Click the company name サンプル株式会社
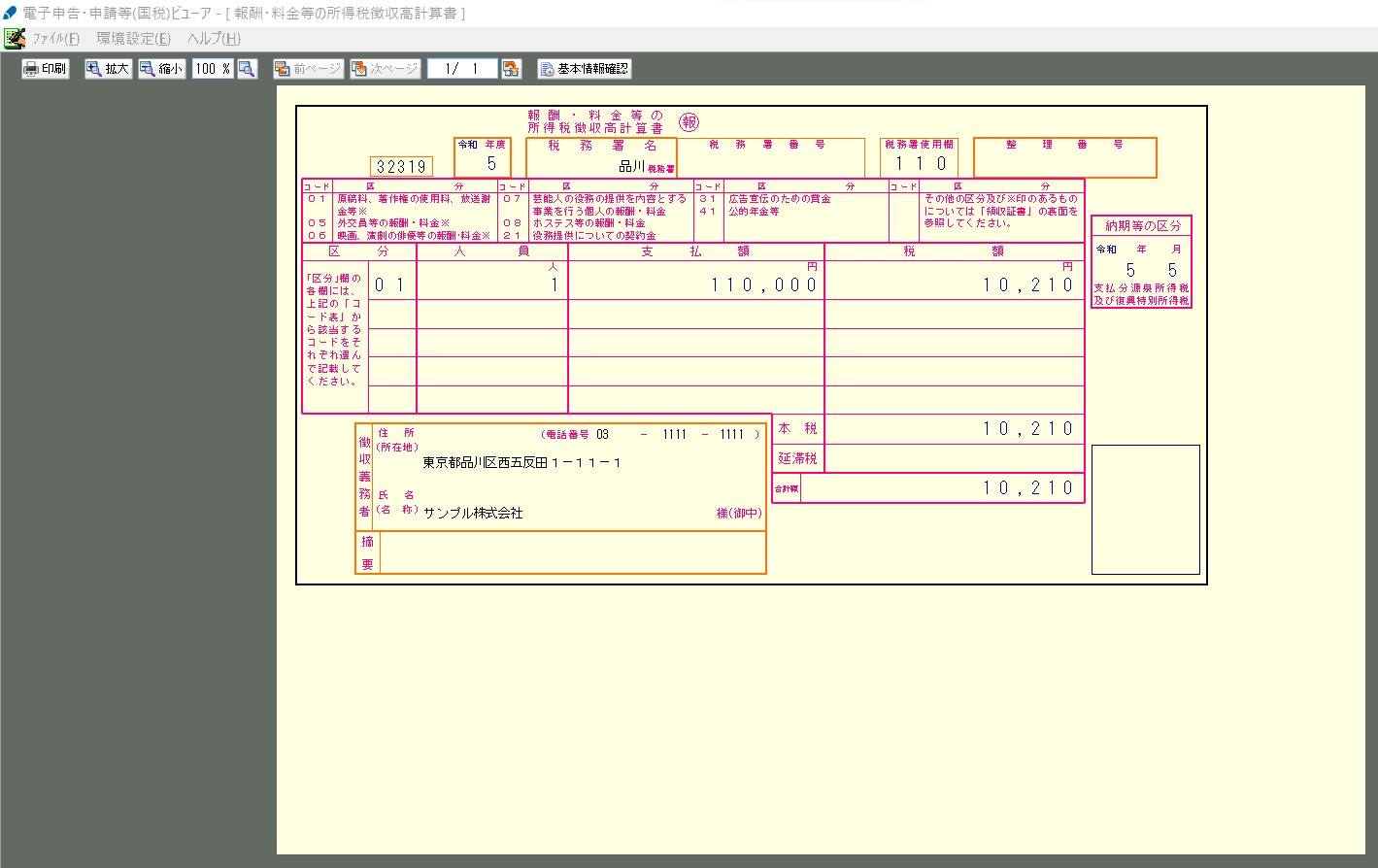 (x=473, y=513)
